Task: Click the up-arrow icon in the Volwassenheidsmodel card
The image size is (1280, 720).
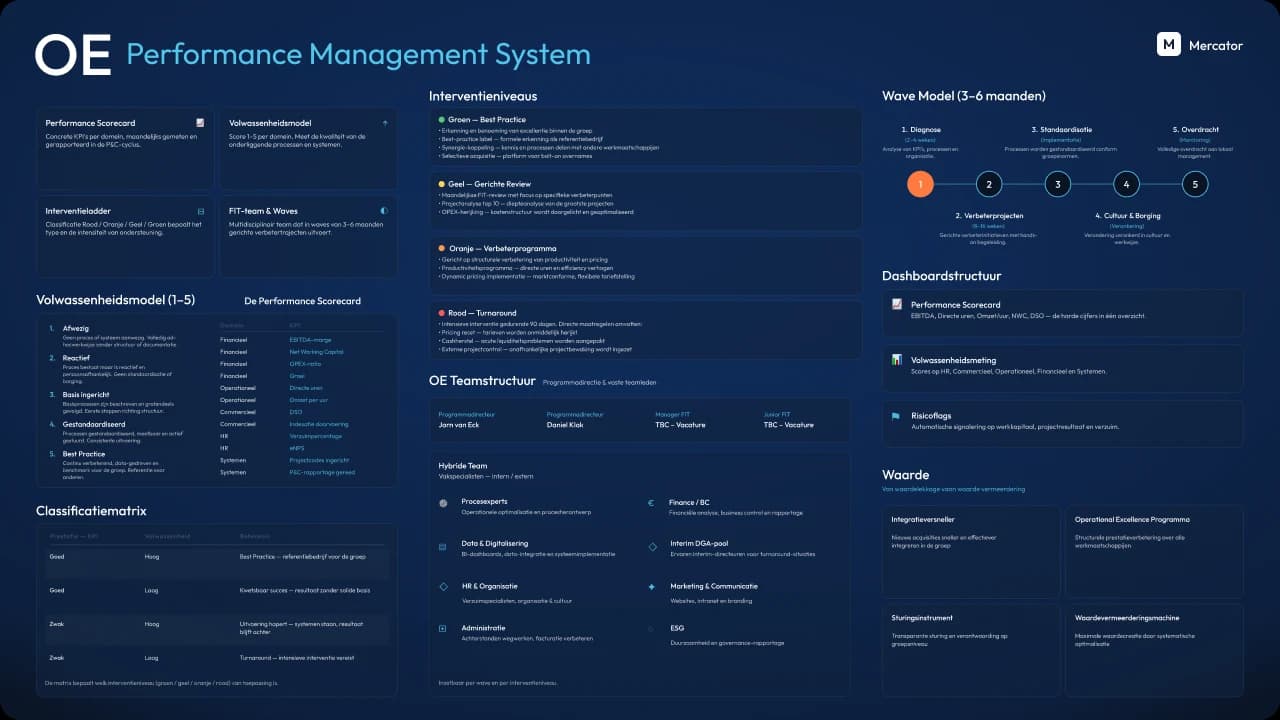Action: 385,123
